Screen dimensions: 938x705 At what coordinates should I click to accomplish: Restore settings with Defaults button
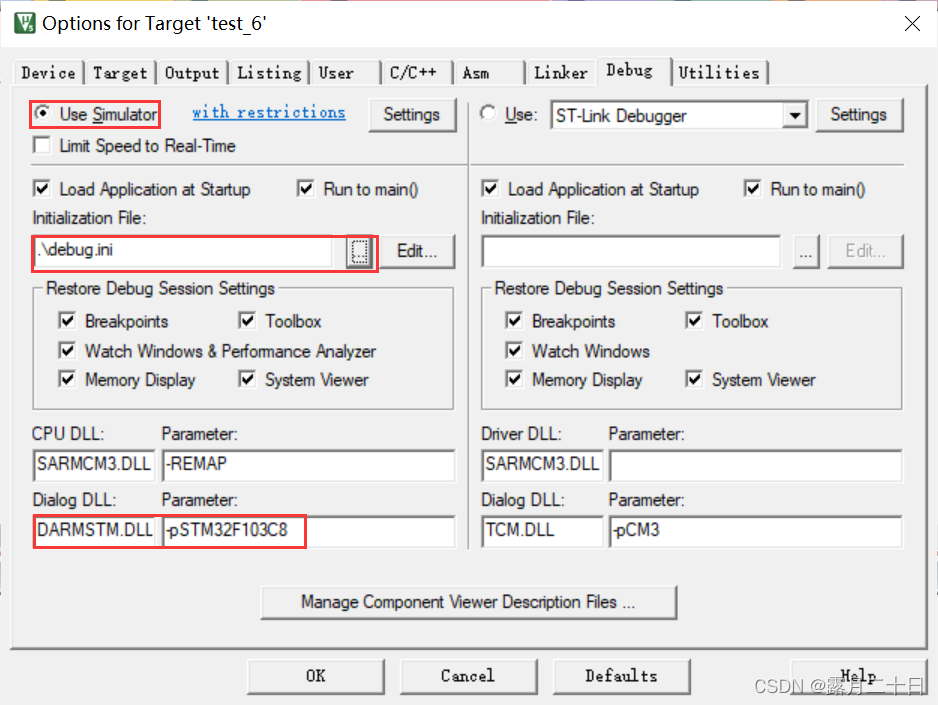pyautogui.click(x=622, y=676)
